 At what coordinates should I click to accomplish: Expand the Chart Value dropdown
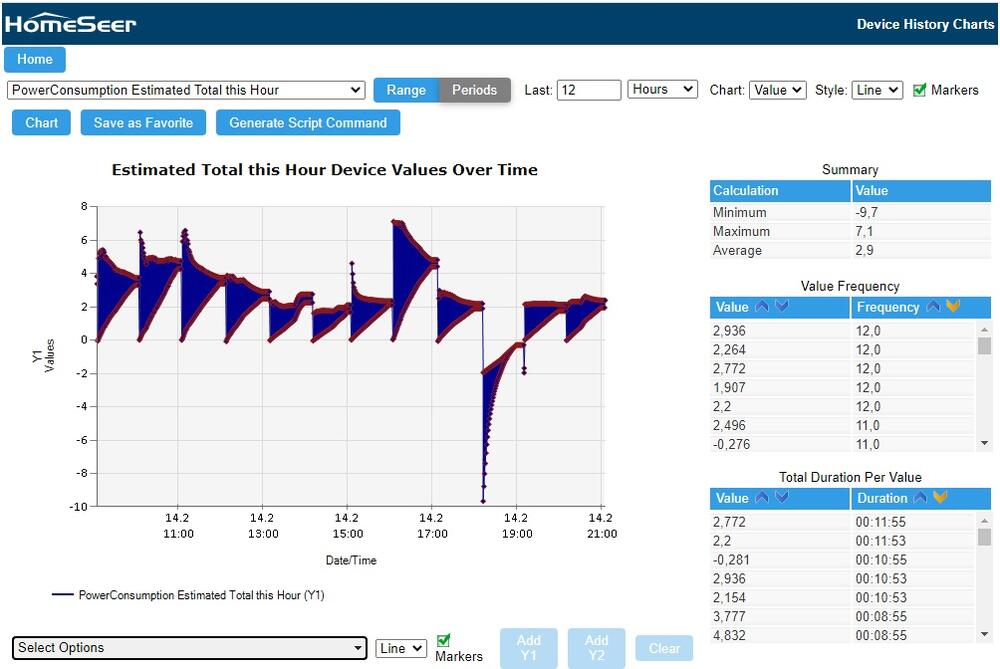pos(777,90)
